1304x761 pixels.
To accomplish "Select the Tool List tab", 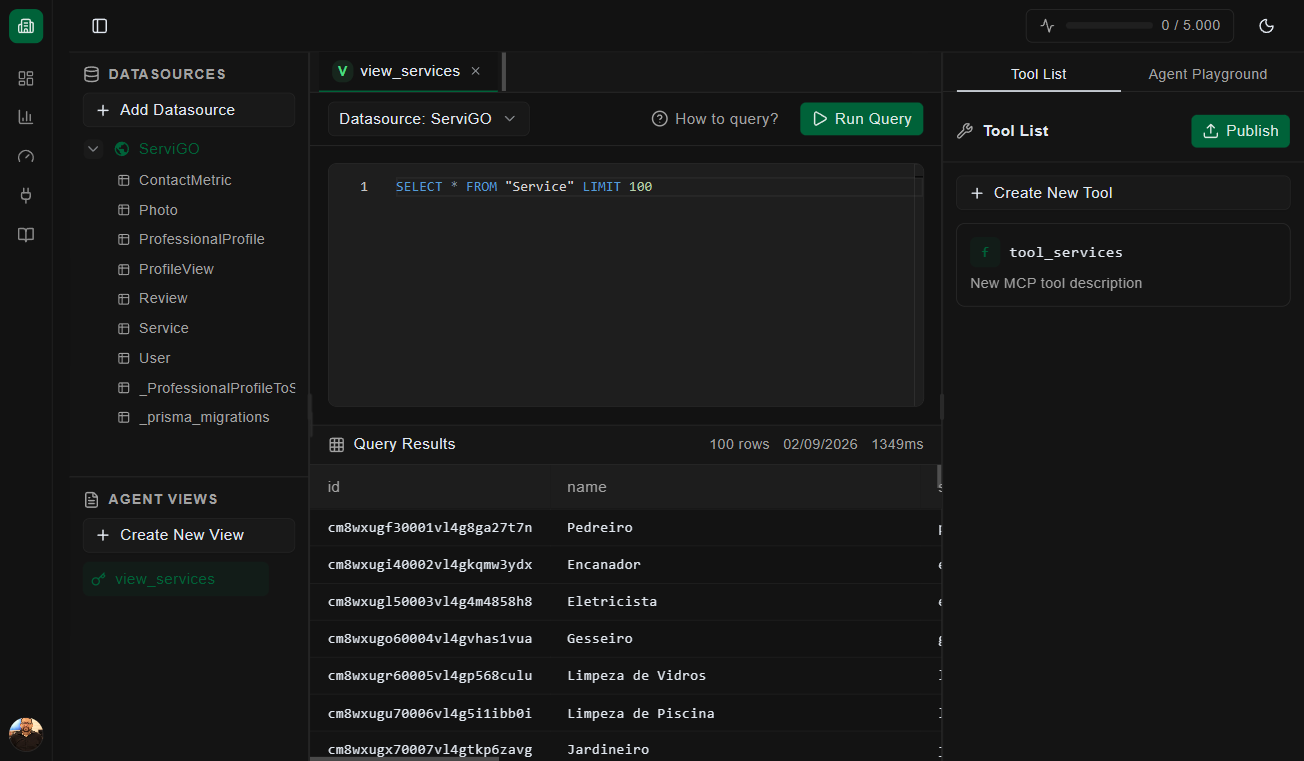I will pos(1038,74).
